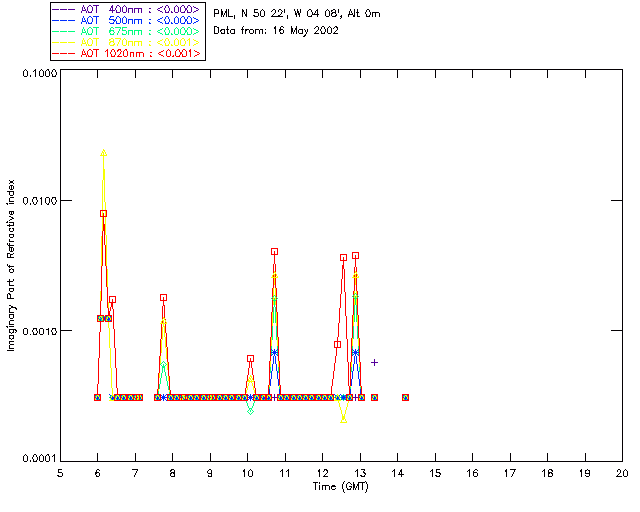640x512 pixels.
Task: Select the highest yellow triangle peak marker
Action: click(104, 153)
